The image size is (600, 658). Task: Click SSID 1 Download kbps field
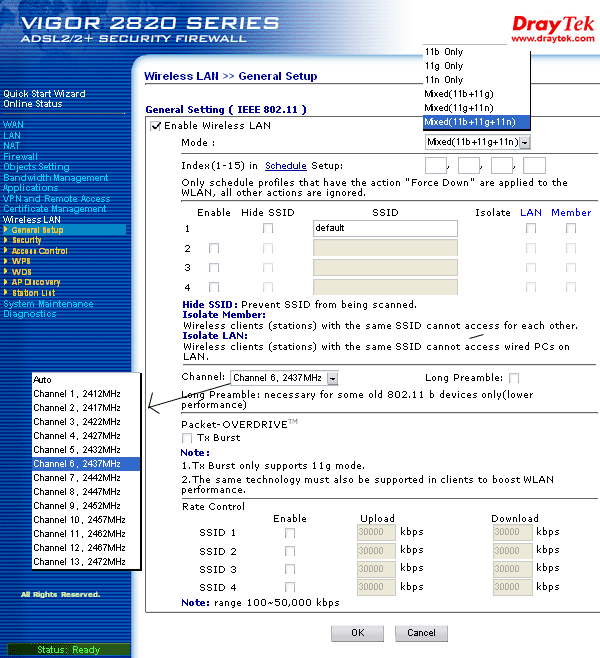click(x=512, y=532)
